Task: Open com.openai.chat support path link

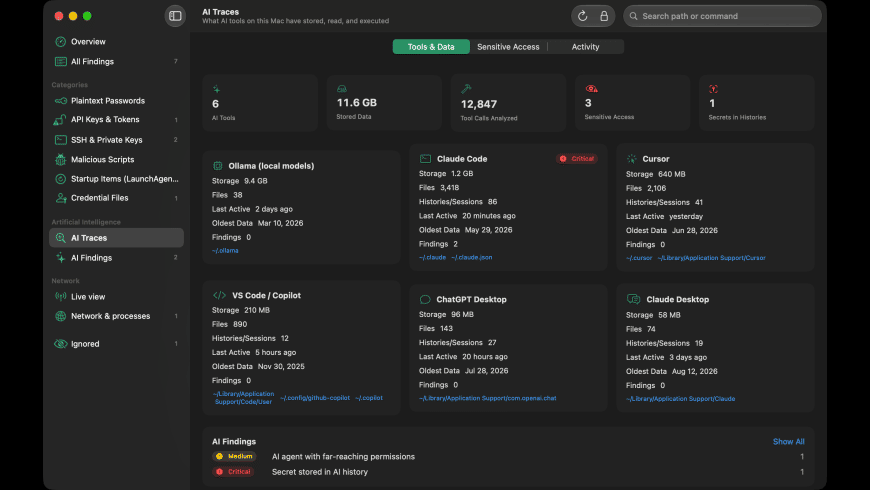Action: click(x=488, y=398)
